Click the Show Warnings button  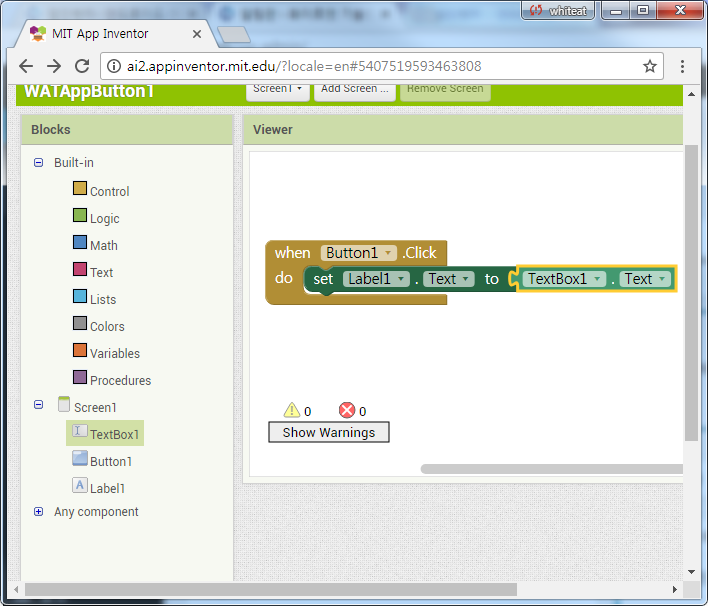point(329,433)
